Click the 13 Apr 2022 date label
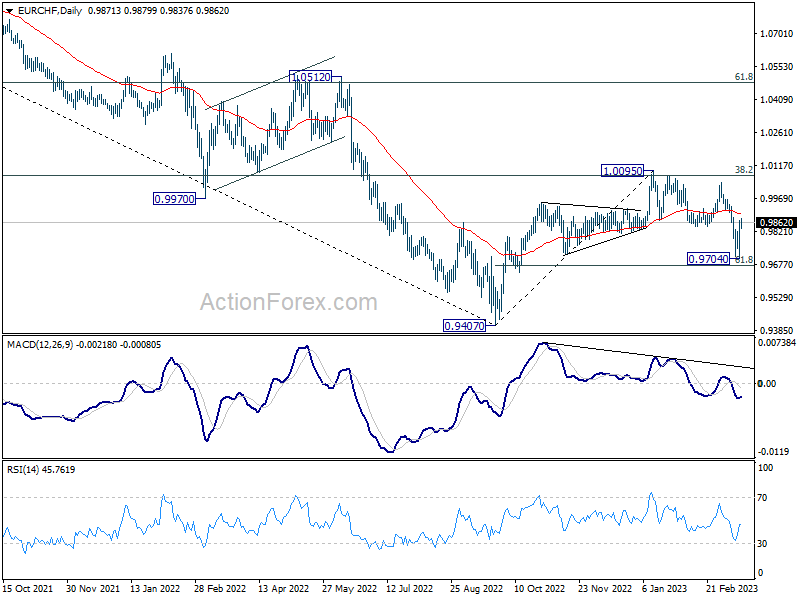 tap(284, 589)
